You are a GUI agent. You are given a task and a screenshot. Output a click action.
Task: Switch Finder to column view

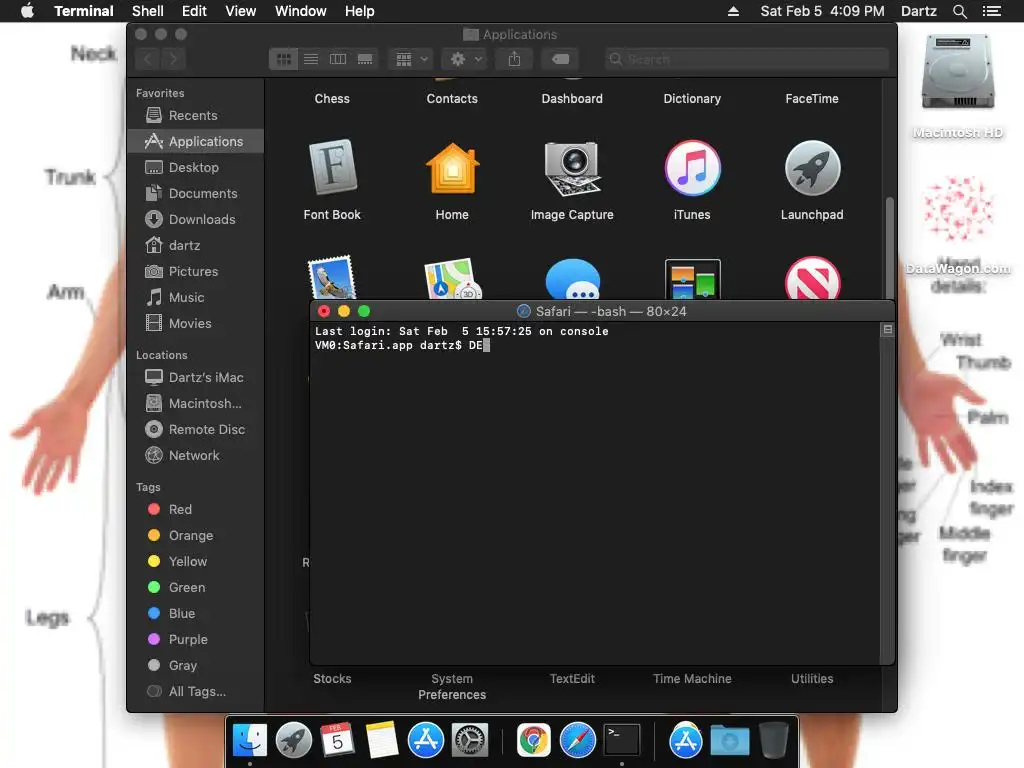(x=338, y=59)
